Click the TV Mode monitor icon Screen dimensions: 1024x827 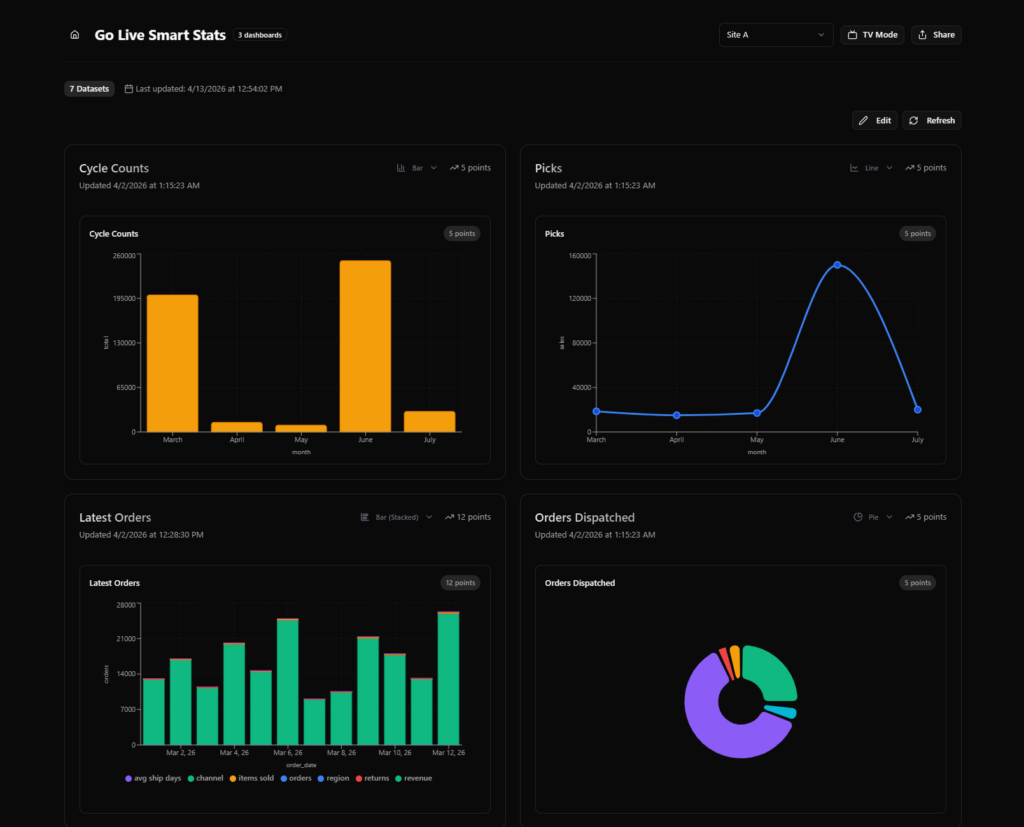coord(852,35)
